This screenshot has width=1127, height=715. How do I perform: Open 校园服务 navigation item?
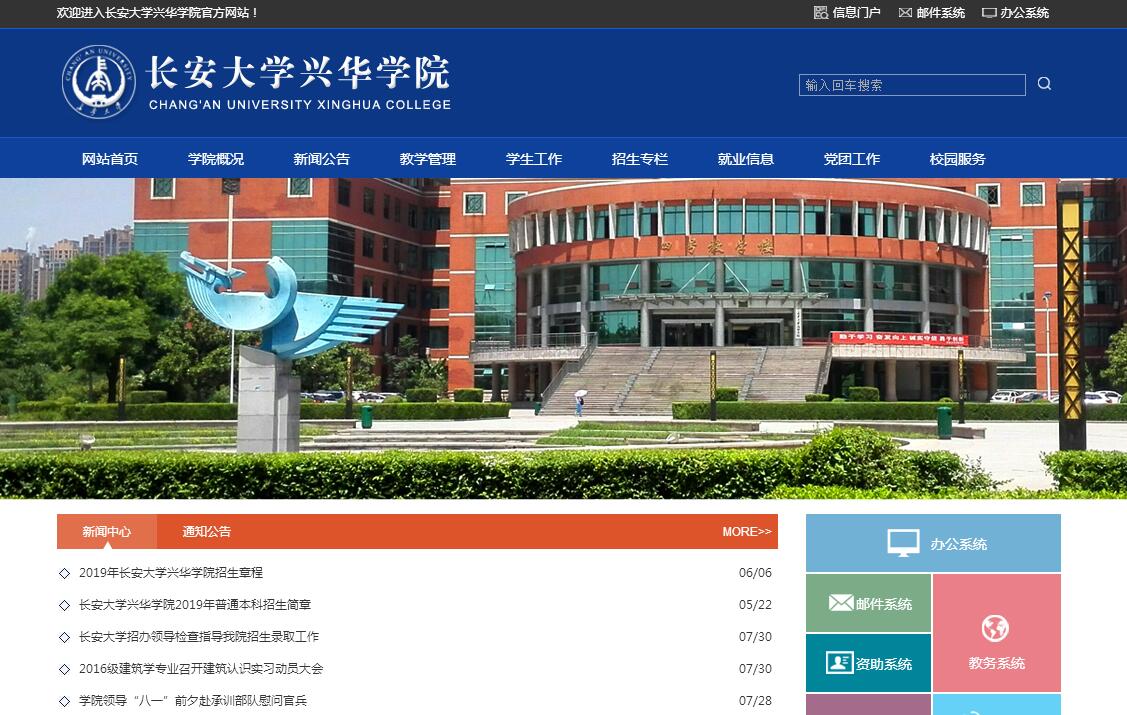point(957,159)
